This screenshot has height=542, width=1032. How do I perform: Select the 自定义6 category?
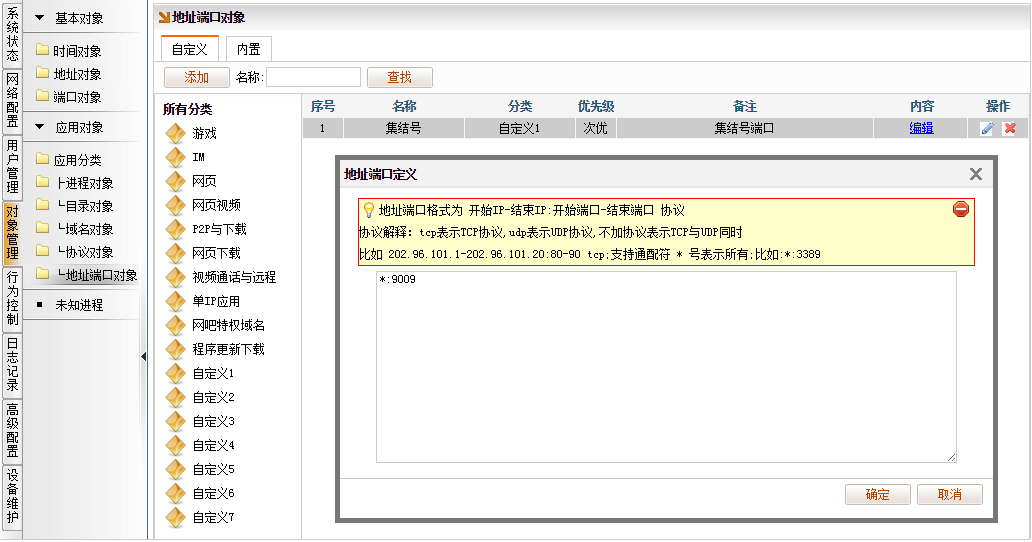click(213, 493)
